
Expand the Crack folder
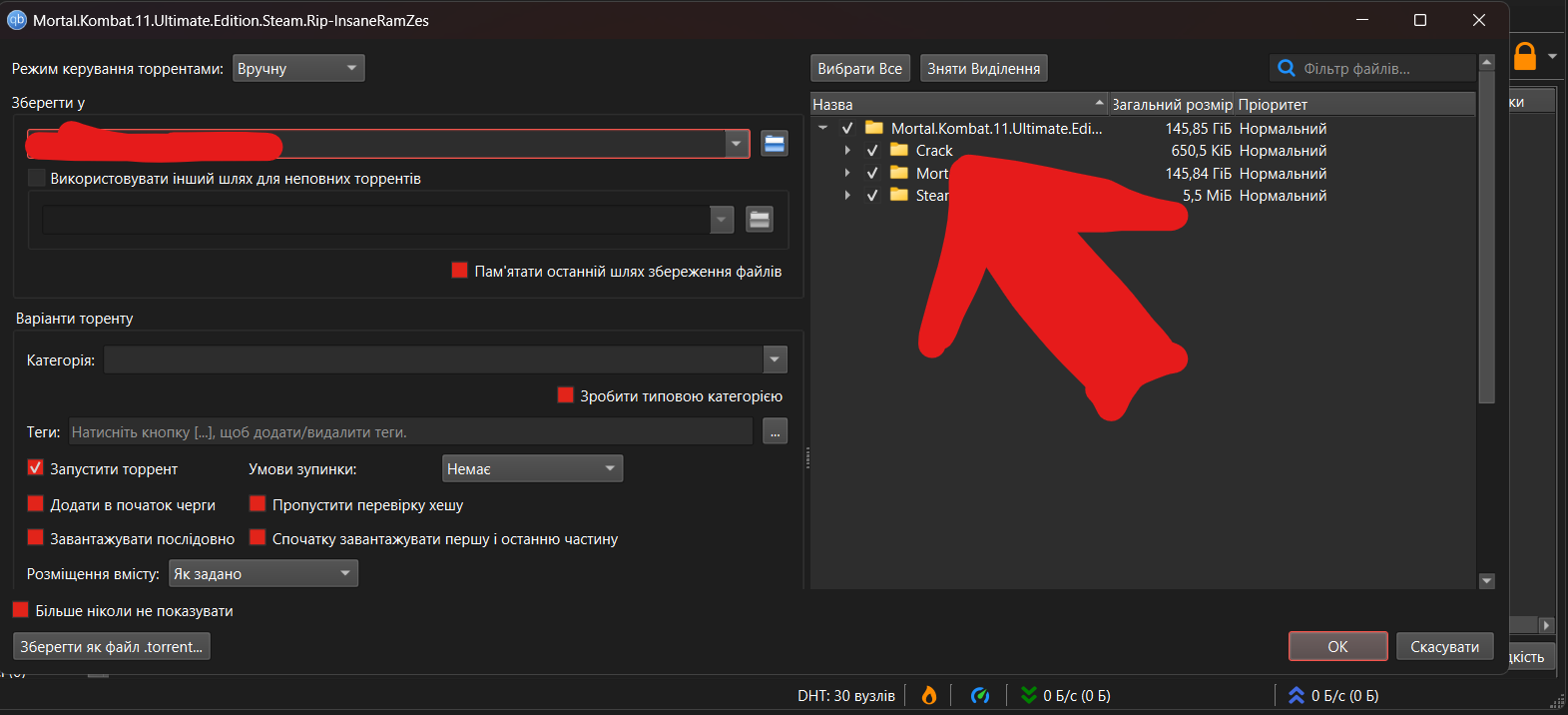[x=847, y=151]
